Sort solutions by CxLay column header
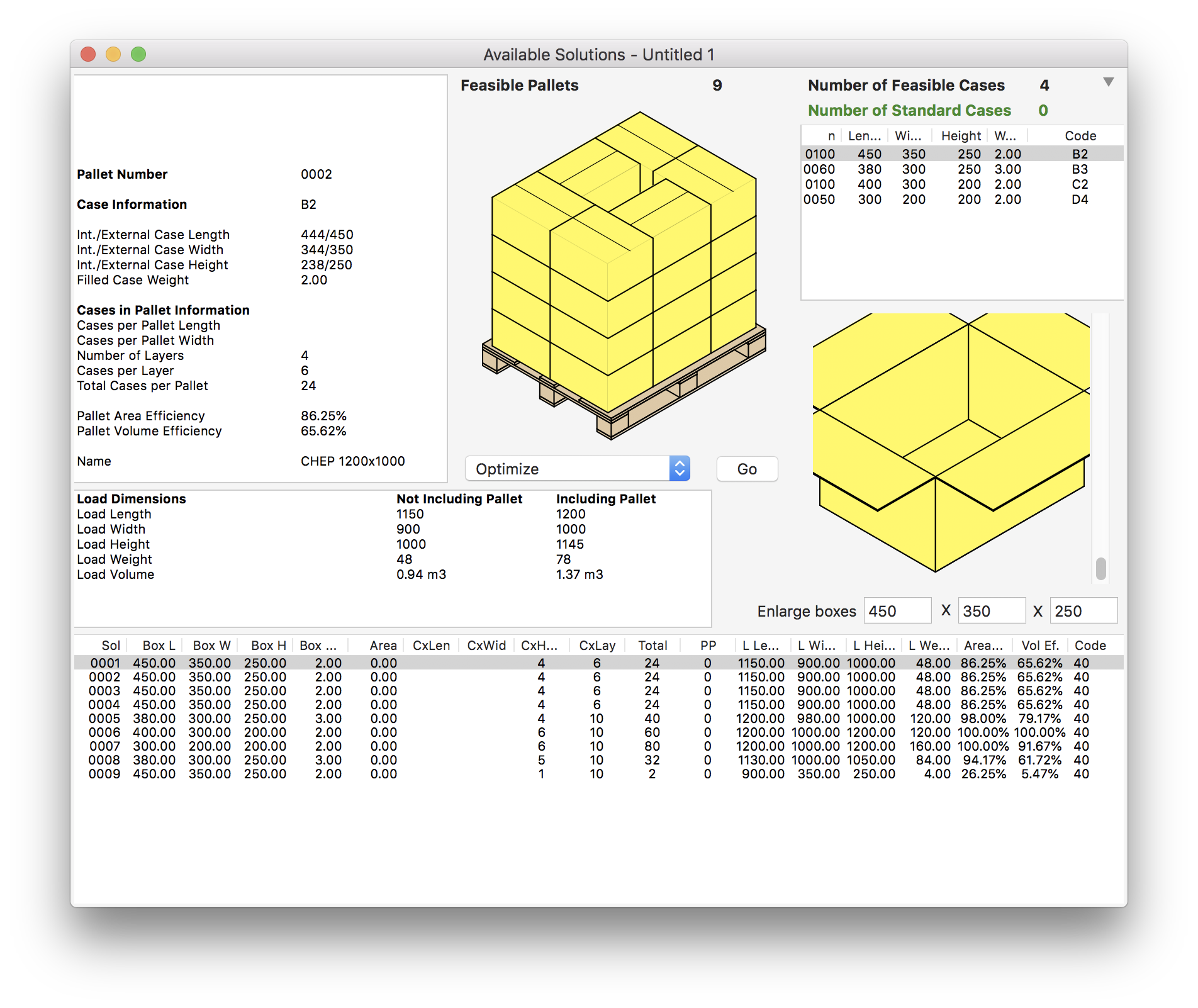The width and height of the screenshot is (1198, 1008). pos(597,646)
